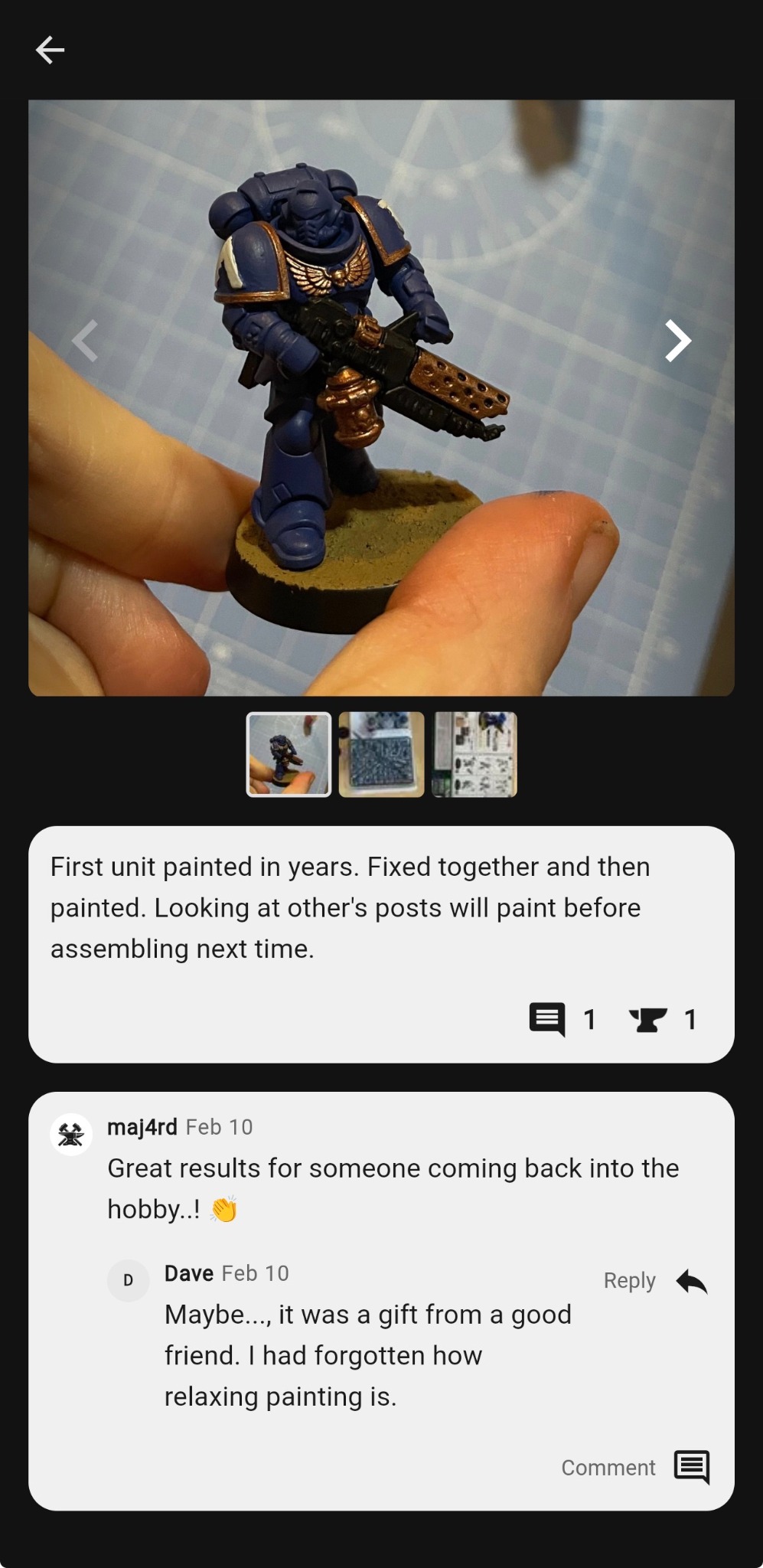Open Dave's D avatar
Image resolution: width=763 pixels, height=1568 pixels.
[x=128, y=1280]
